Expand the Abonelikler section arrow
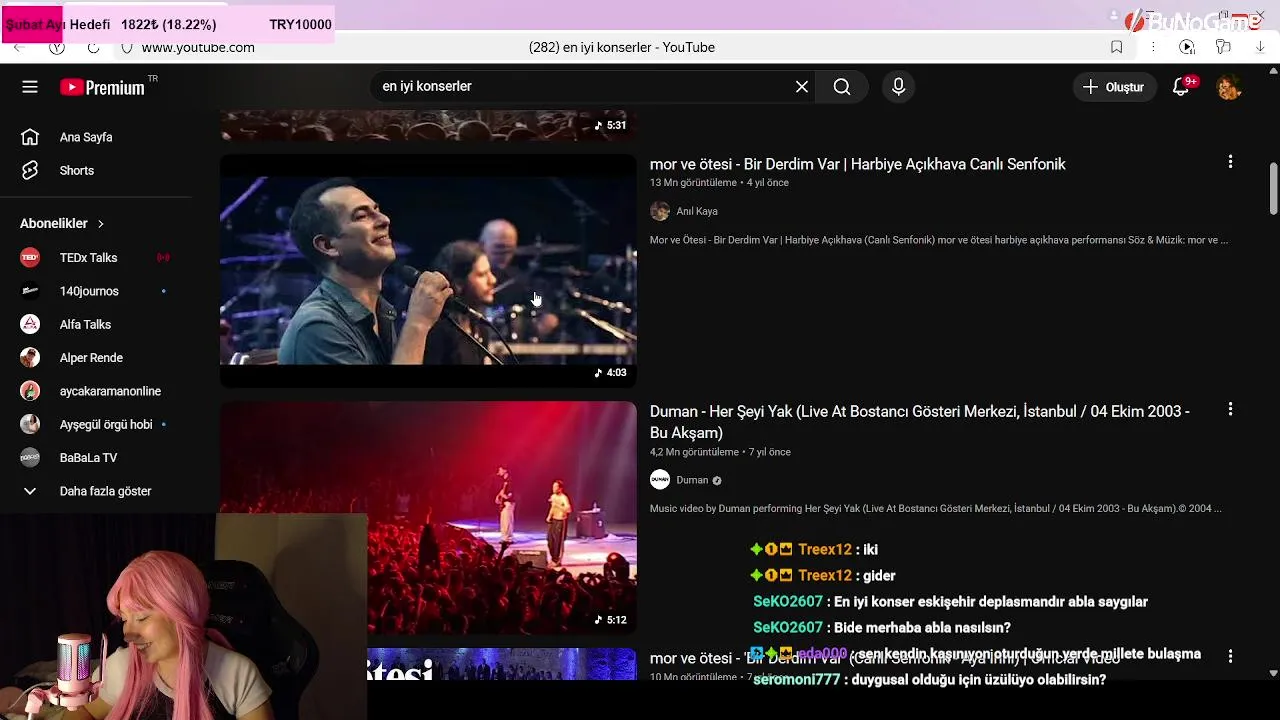Image resolution: width=1280 pixels, height=720 pixels. click(x=100, y=224)
